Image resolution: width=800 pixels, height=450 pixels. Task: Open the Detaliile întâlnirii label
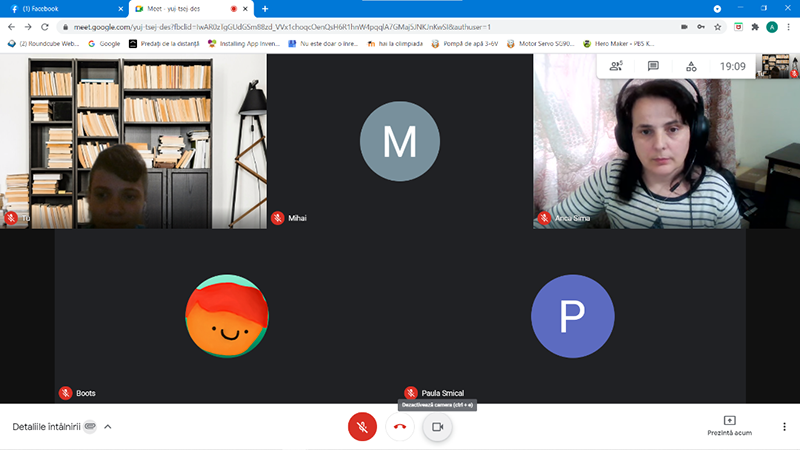point(46,427)
